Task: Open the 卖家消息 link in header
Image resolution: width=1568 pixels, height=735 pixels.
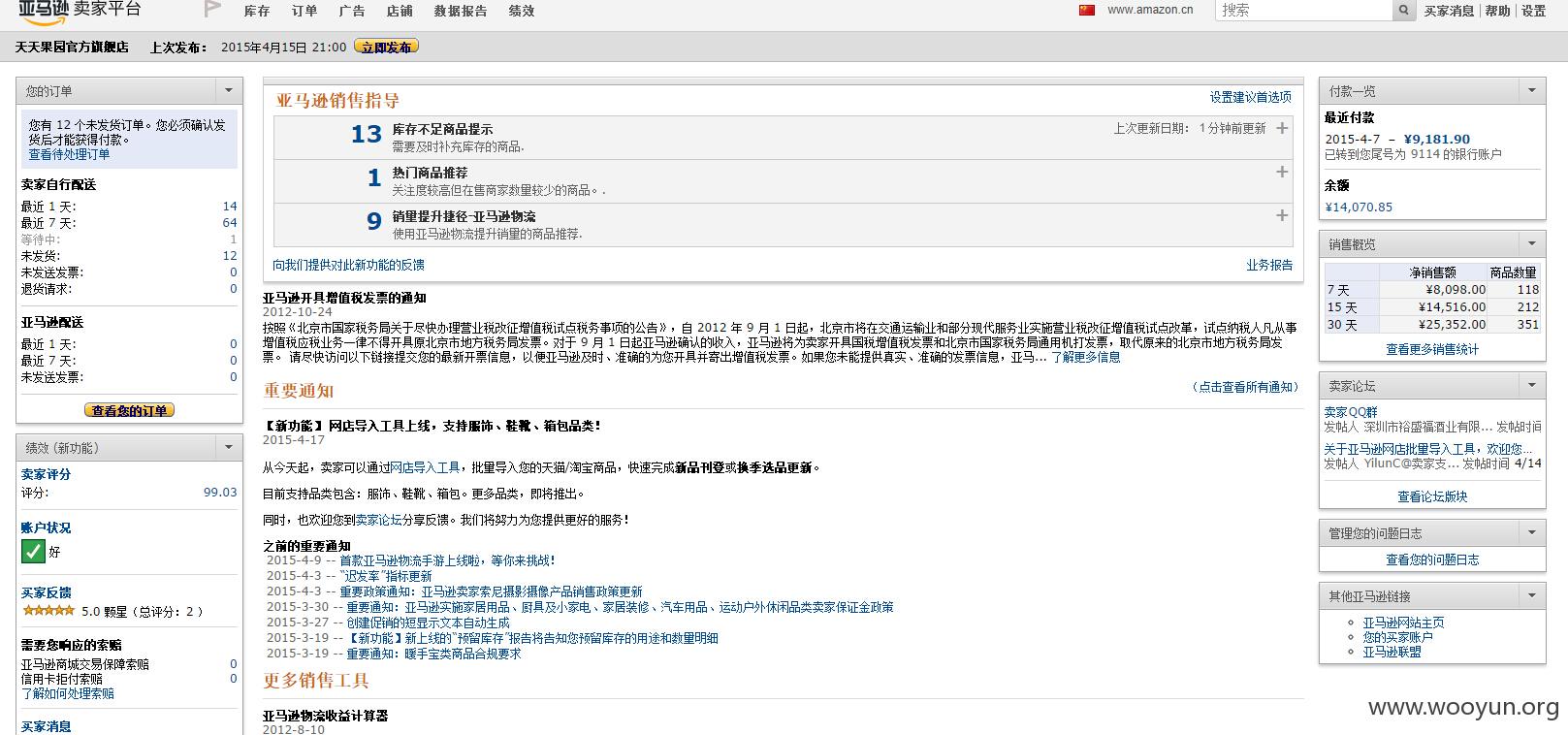Action: [1449, 11]
